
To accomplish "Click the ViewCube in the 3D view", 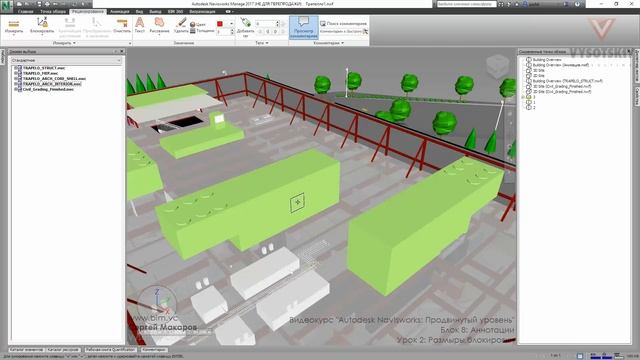I will click(x=498, y=67).
